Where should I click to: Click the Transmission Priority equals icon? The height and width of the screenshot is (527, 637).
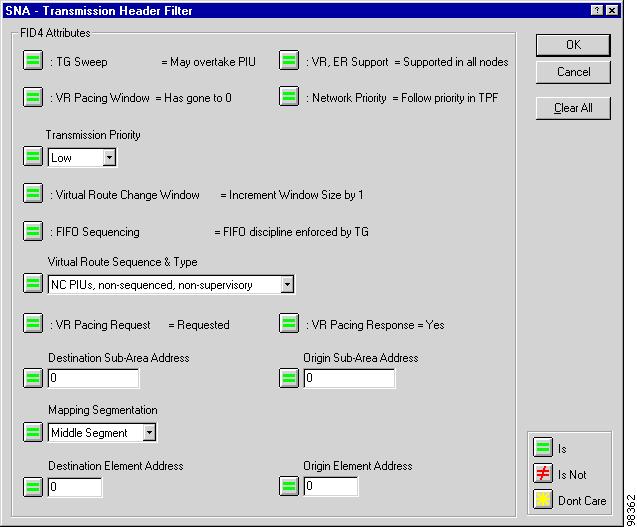coord(32,156)
